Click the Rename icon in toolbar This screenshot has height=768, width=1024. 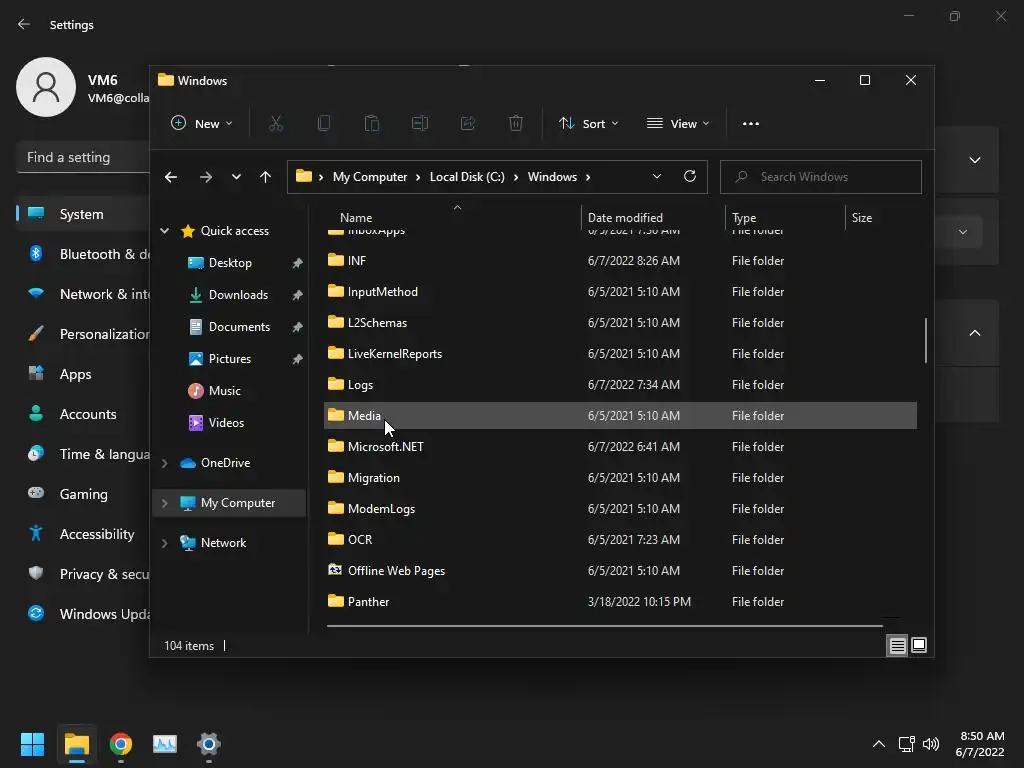pyautogui.click(x=420, y=123)
